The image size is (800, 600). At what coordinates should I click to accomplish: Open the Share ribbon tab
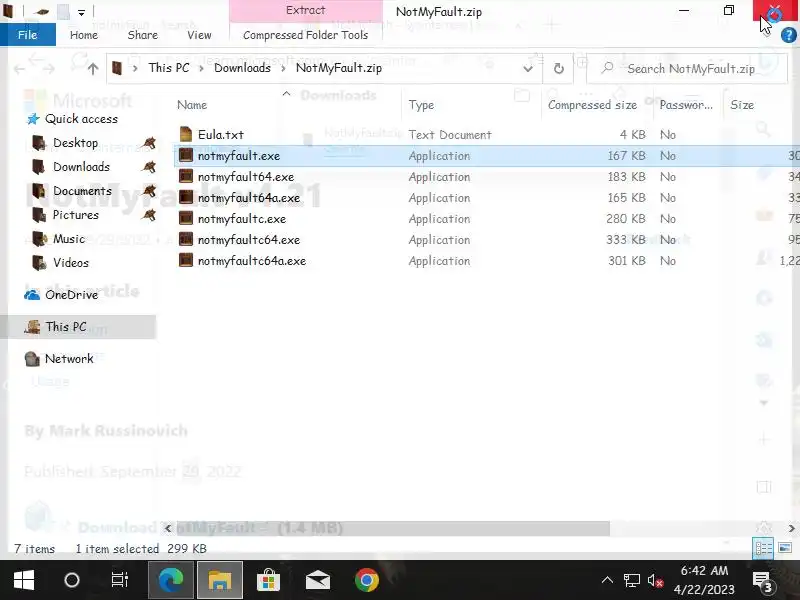click(x=142, y=35)
